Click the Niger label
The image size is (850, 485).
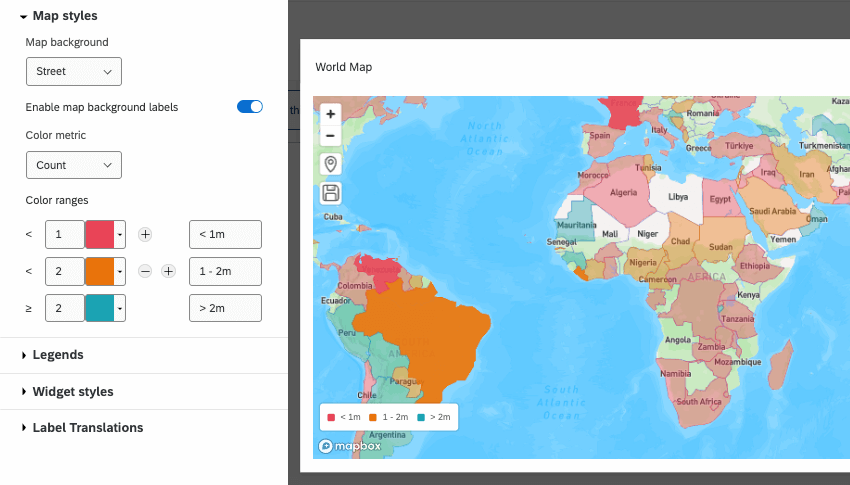point(648,234)
